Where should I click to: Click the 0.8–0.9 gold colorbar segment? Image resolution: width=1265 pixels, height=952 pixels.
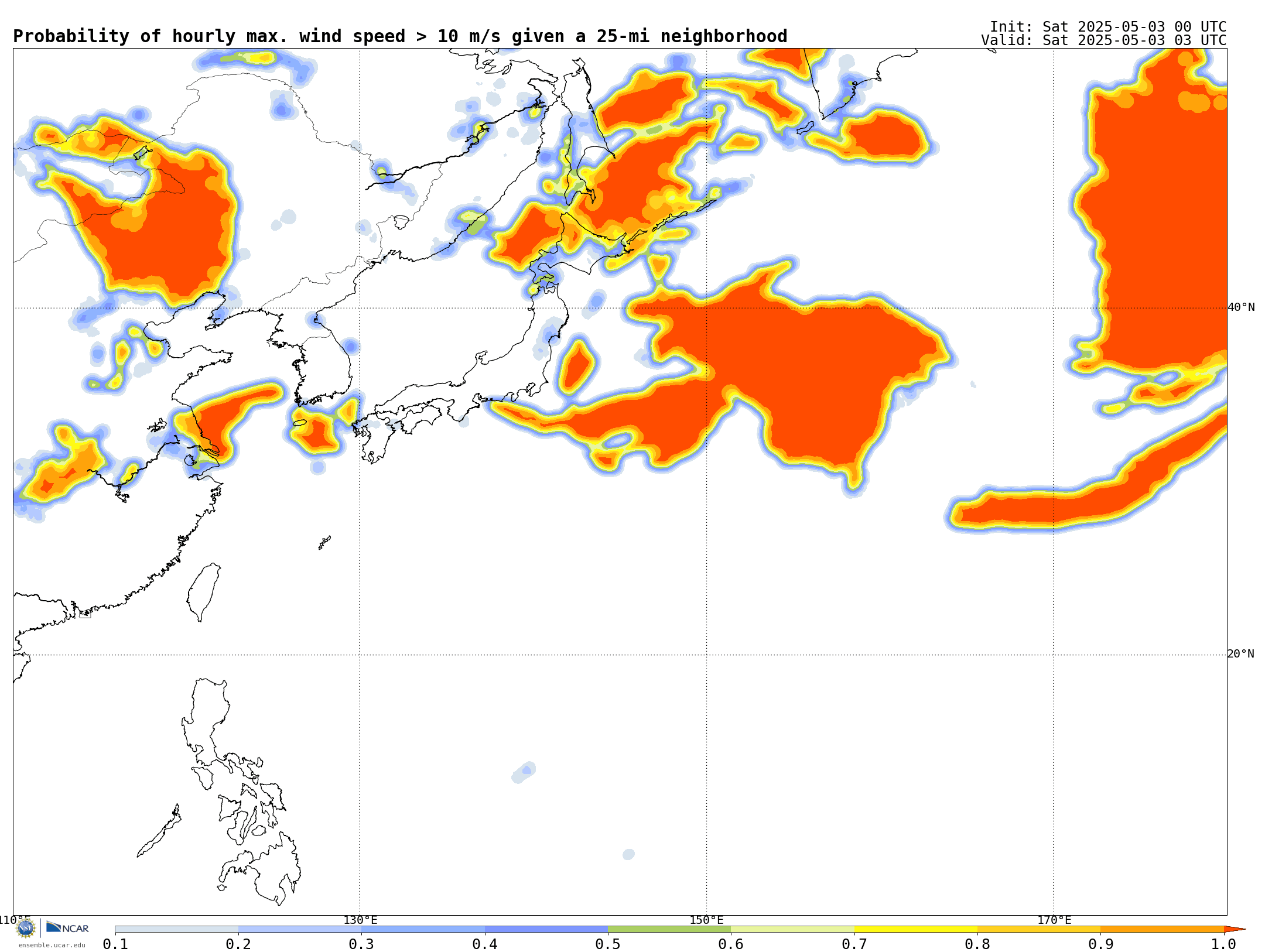pos(1039,929)
